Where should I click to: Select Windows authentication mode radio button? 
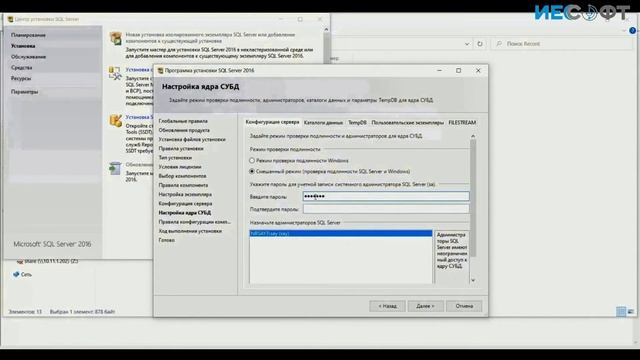coord(252,161)
